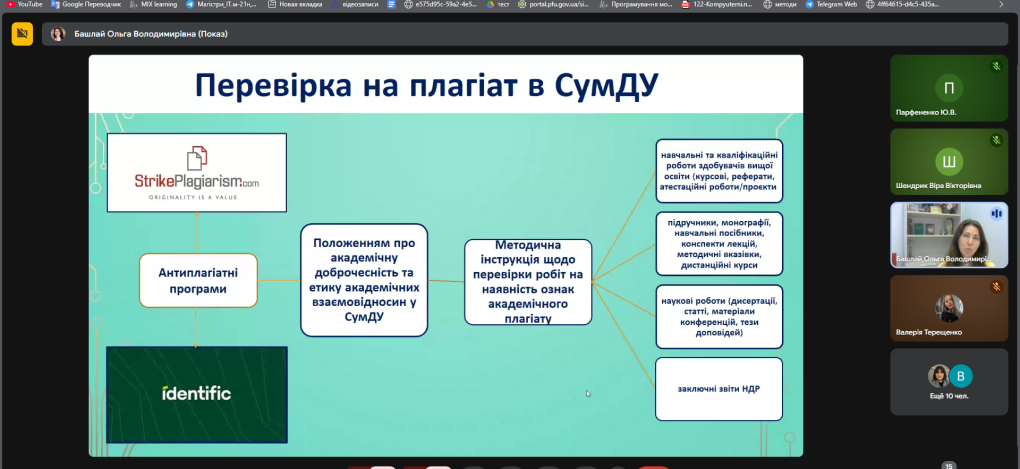Select the Валерія Терещенко participant tile
This screenshot has width=1020, height=469.
click(x=948, y=309)
